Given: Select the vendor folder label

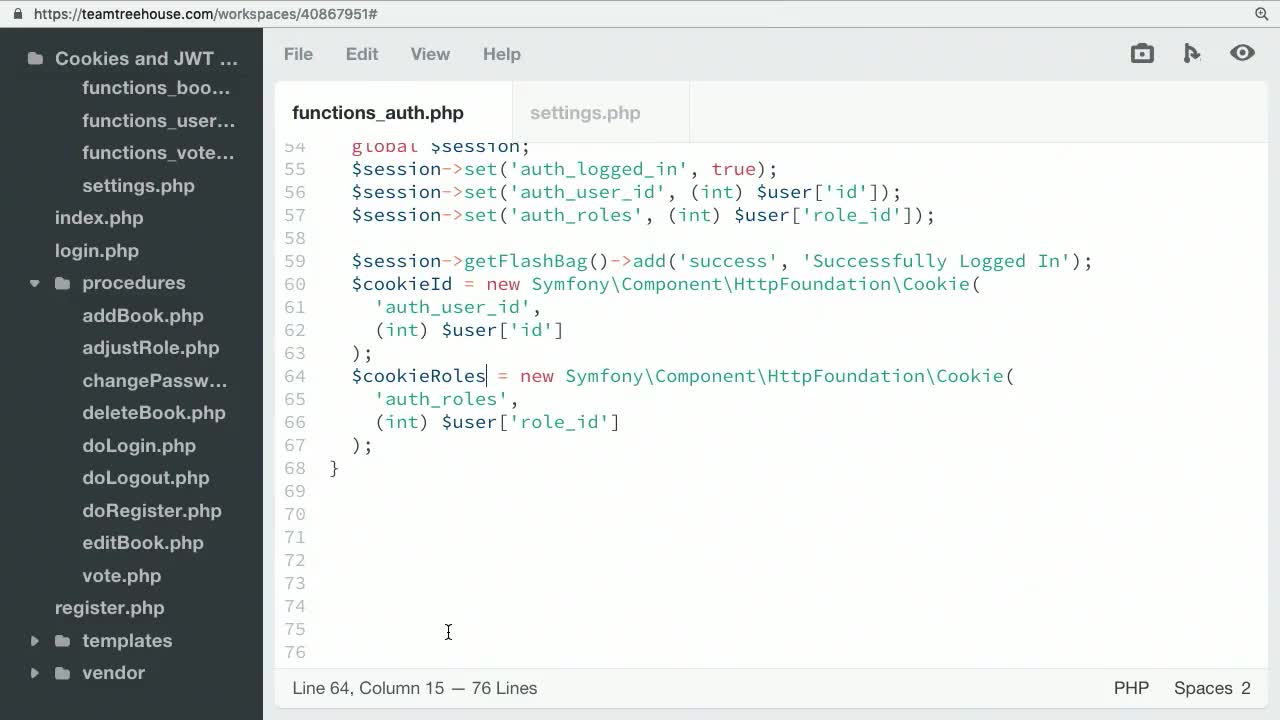Looking at the screenshot, I should (x=114, y=673).
